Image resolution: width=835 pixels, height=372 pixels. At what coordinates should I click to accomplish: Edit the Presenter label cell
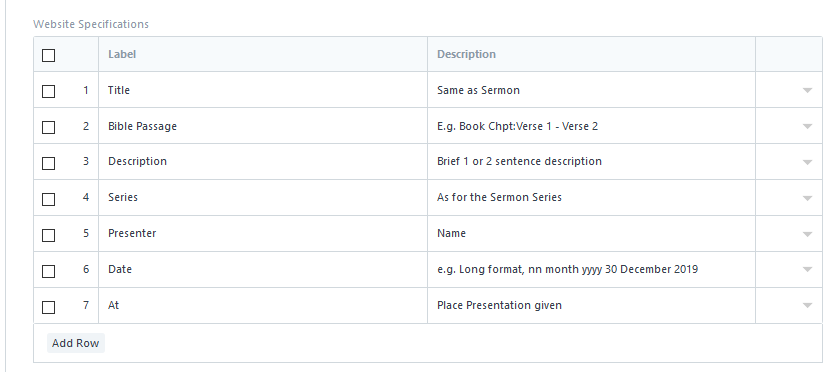coord(263,234)
